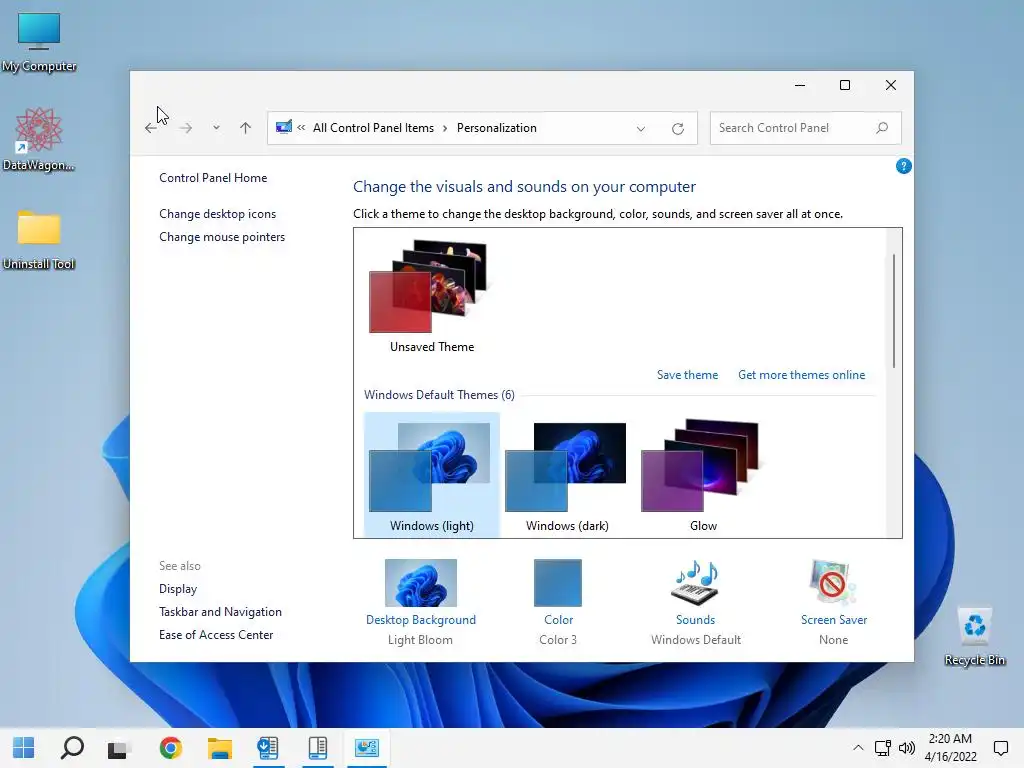Open the Sounds settings icon
Viewport: 1024px width, 768px height.
point(695,583)
